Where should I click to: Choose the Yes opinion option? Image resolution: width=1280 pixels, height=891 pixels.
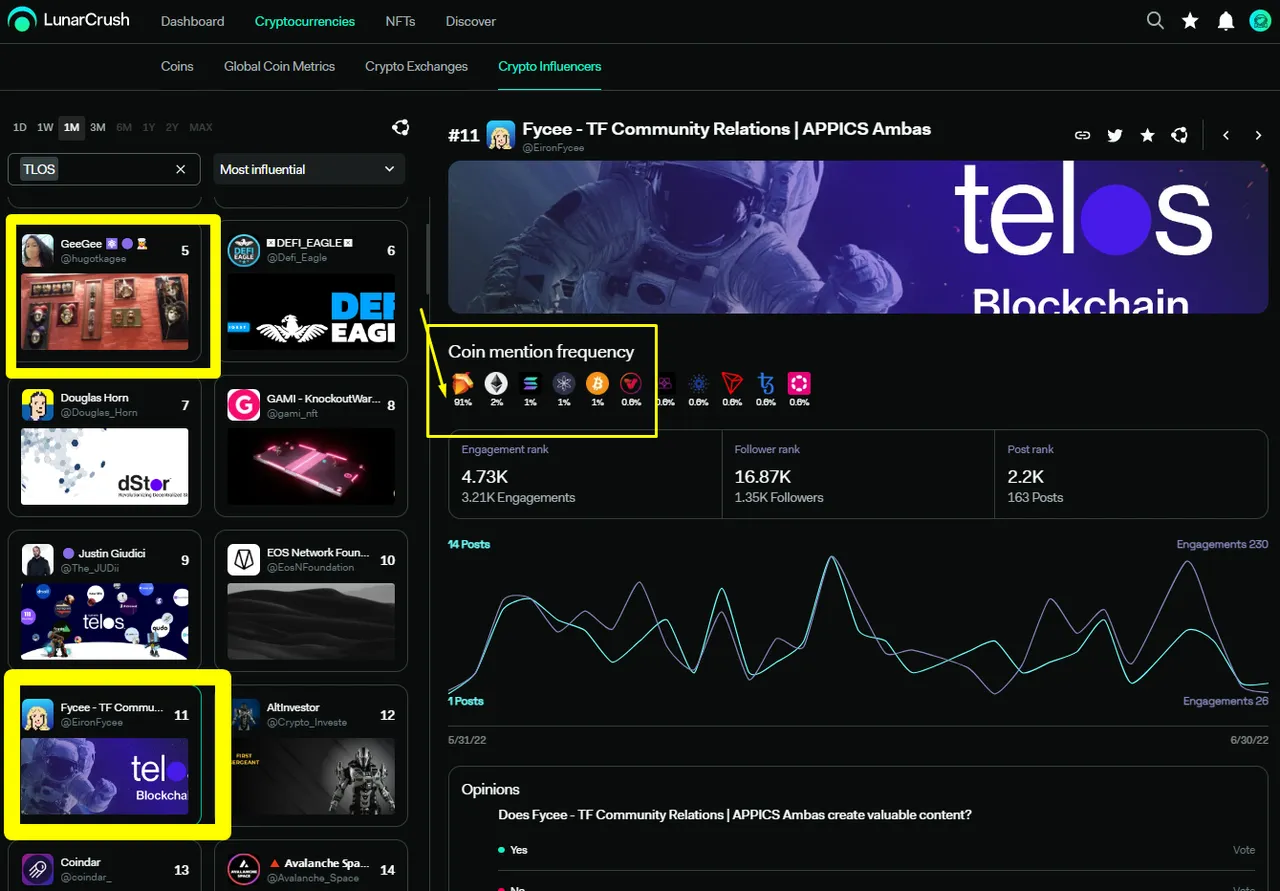pyautogui.click(x=518, y=850)
